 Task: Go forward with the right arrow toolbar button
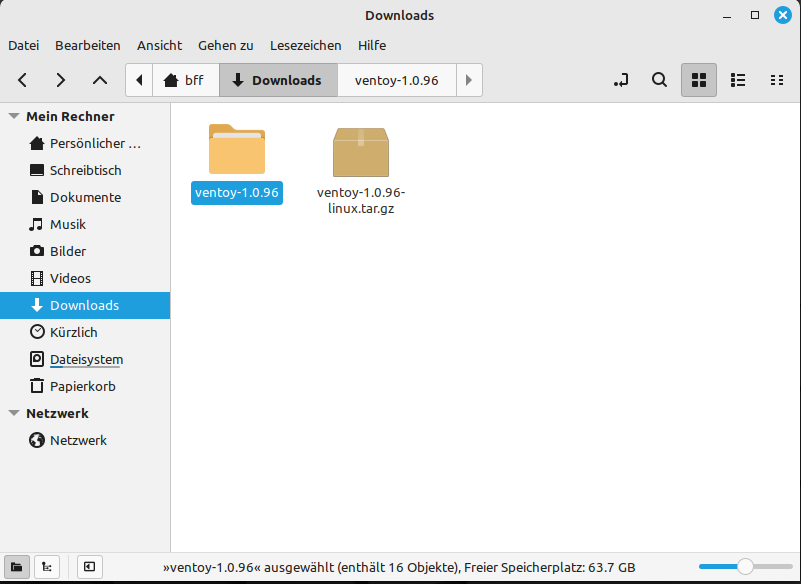[61, 80]
